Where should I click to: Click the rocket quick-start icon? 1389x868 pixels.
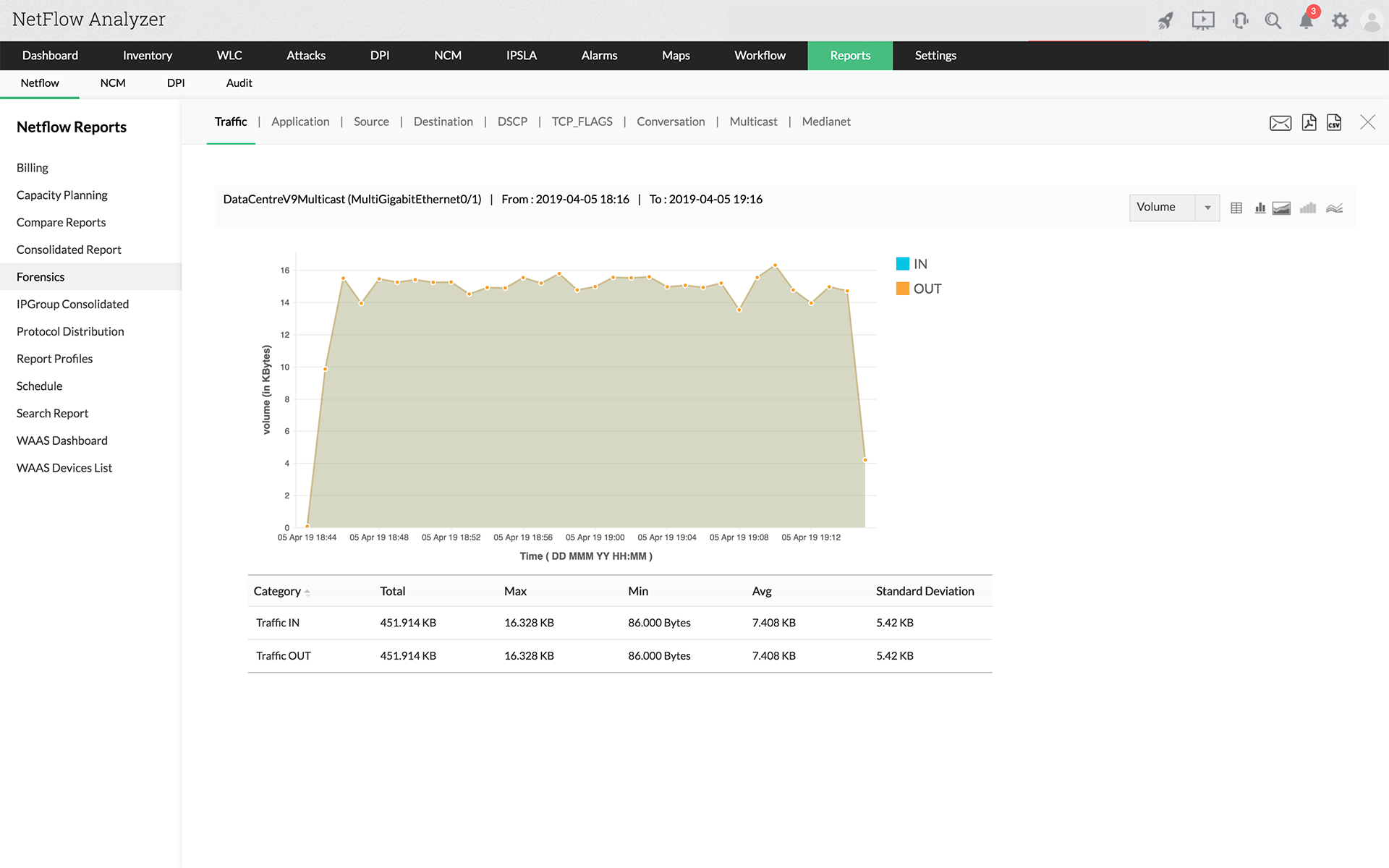point(1165,21)
